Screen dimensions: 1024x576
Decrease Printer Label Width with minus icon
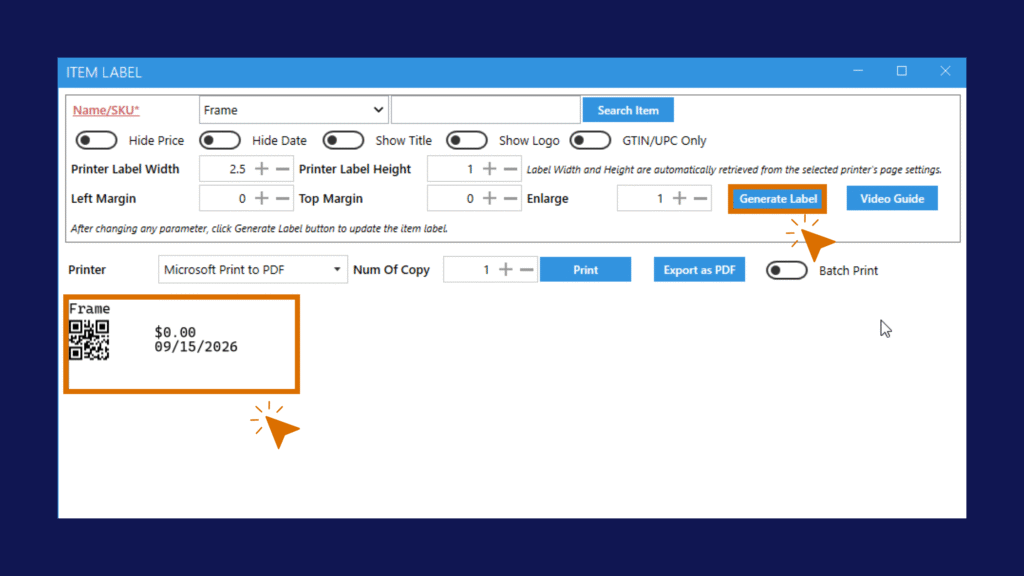[x=282, y=169]
